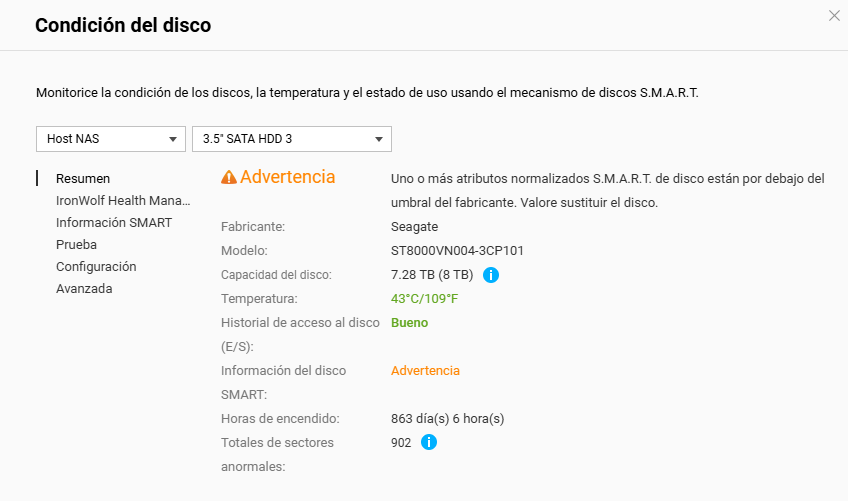Click the SMART disk info Advertencia status
The width and height of the screenshot is (848, 501).
425,370
